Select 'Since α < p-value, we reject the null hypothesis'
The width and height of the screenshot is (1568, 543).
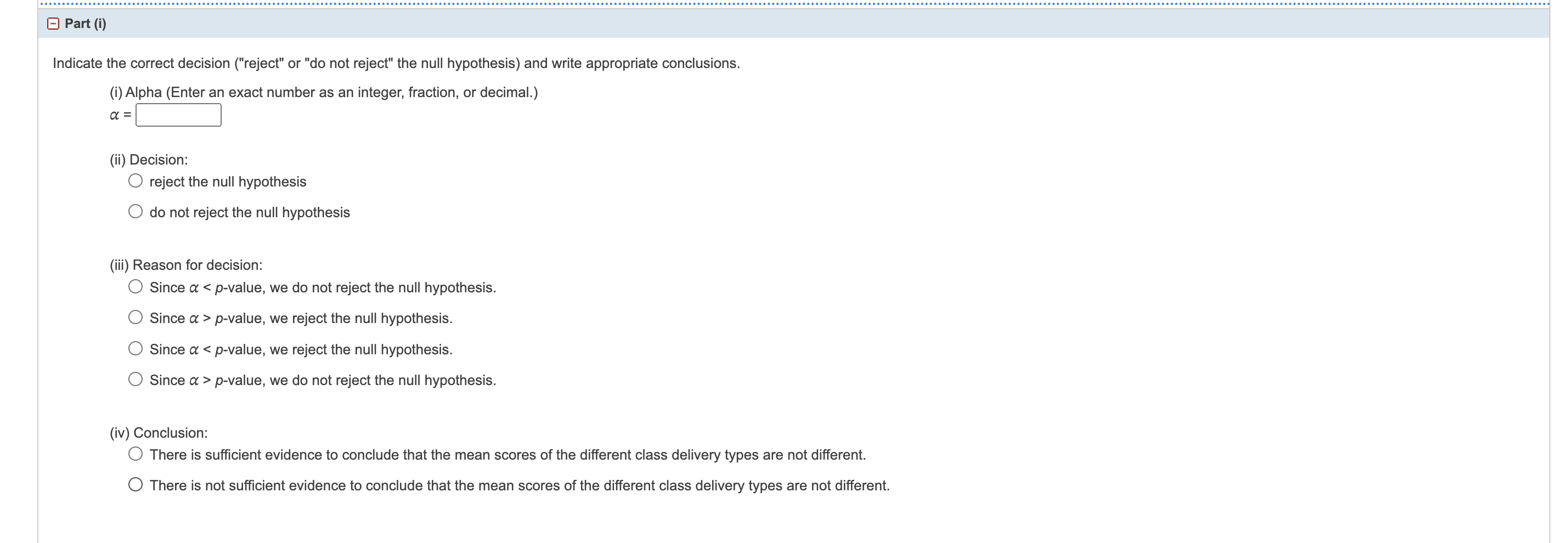click(135, 348)
